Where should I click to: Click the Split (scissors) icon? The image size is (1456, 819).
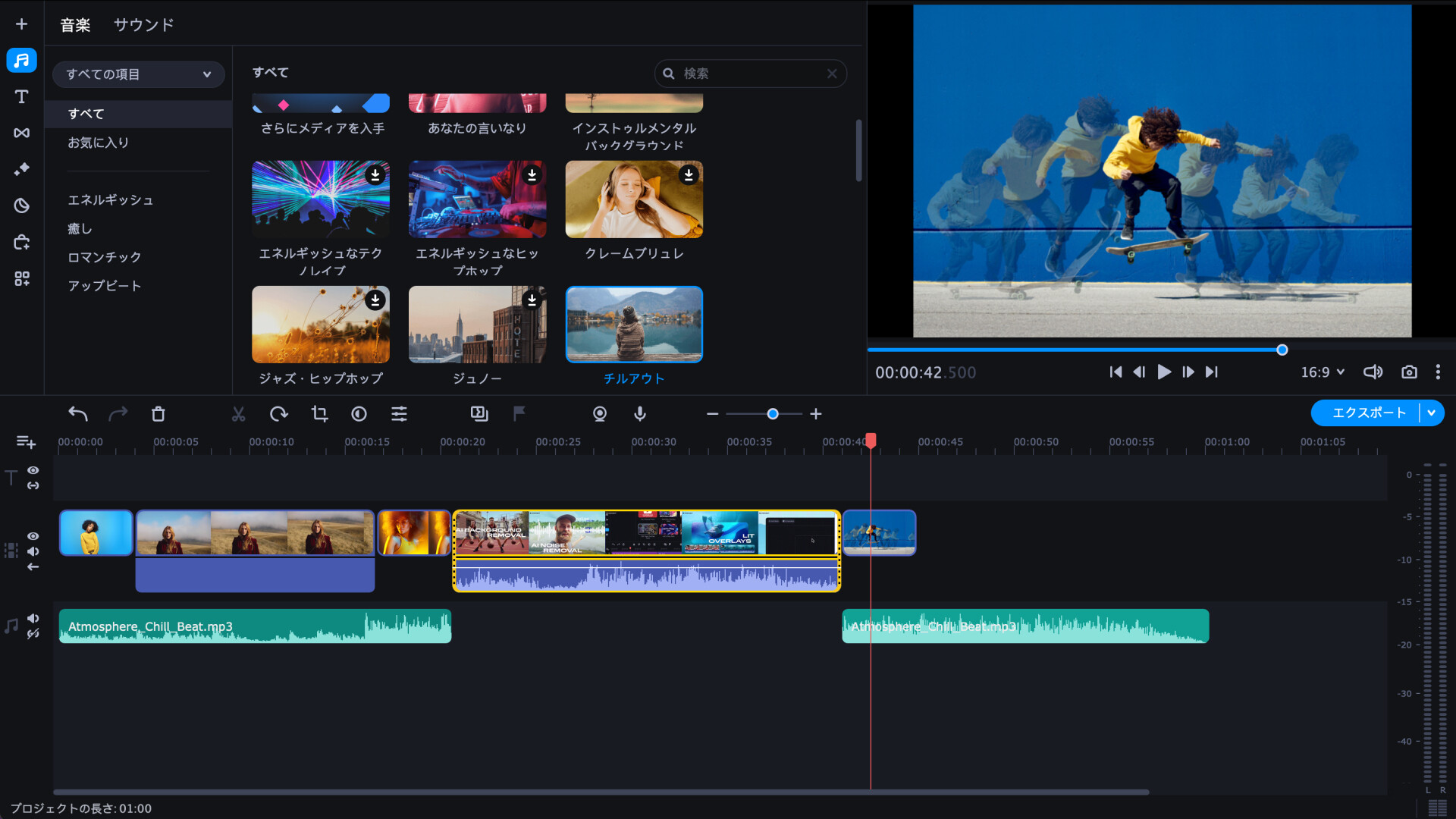238,414
